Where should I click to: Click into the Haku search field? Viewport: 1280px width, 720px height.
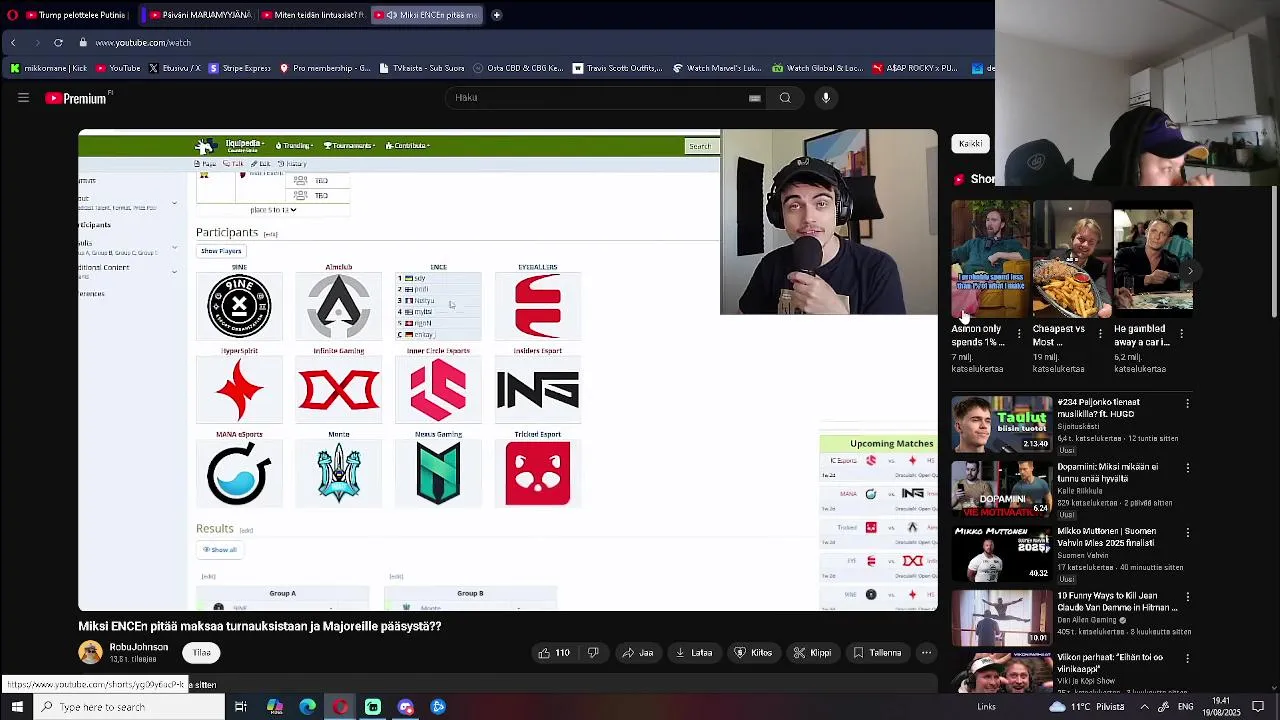tap(600, 98)
